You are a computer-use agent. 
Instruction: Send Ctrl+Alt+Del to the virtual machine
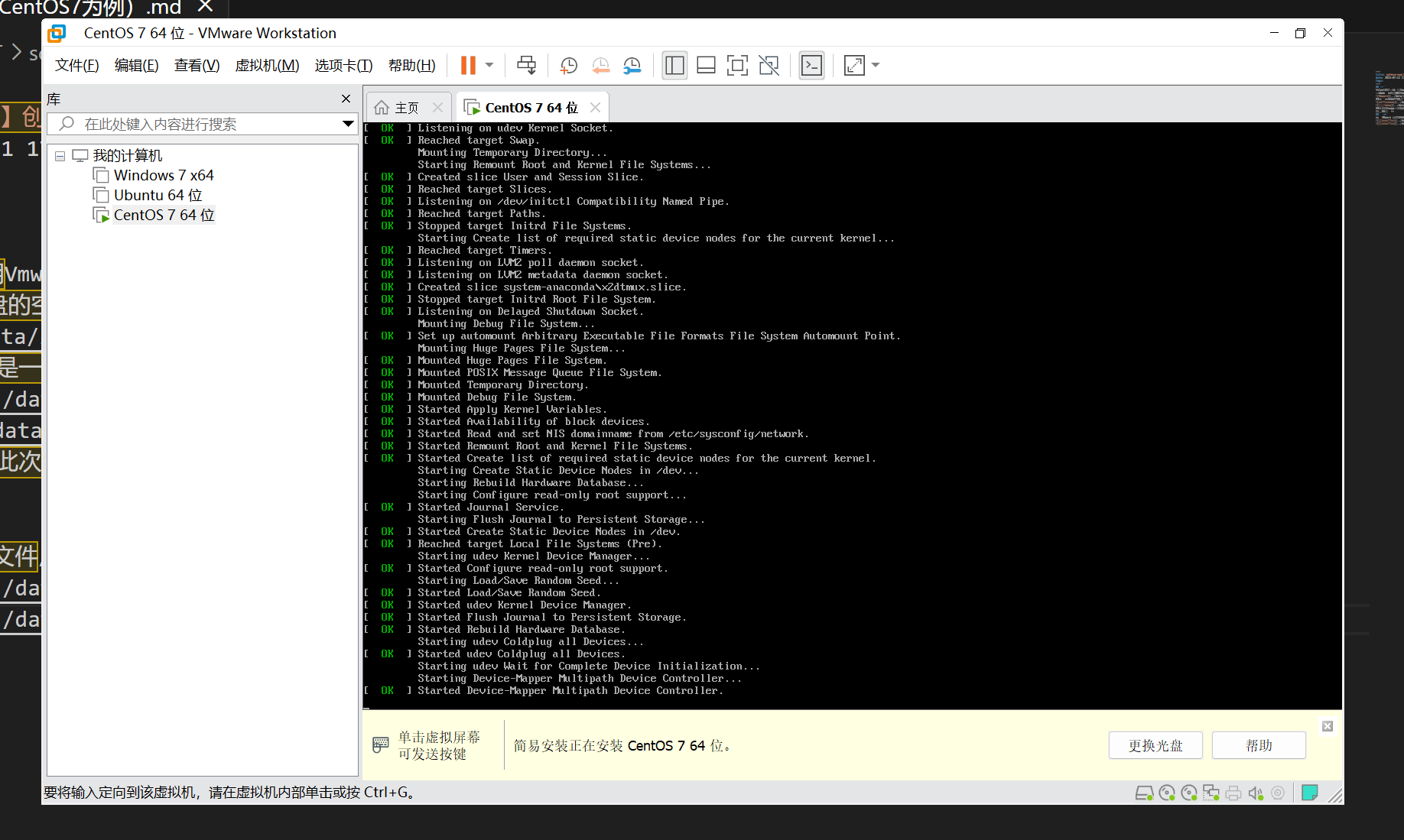[526, 66]
